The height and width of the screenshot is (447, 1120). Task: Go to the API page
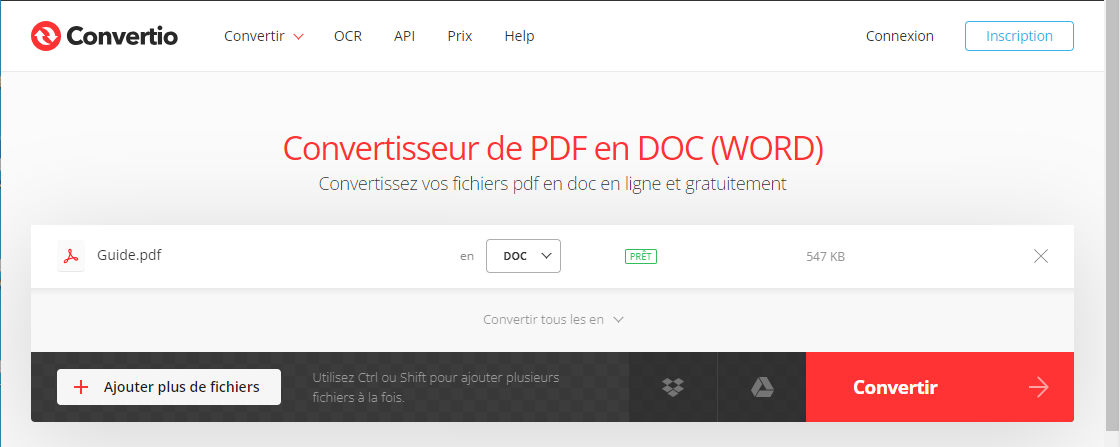click(404, 36)
